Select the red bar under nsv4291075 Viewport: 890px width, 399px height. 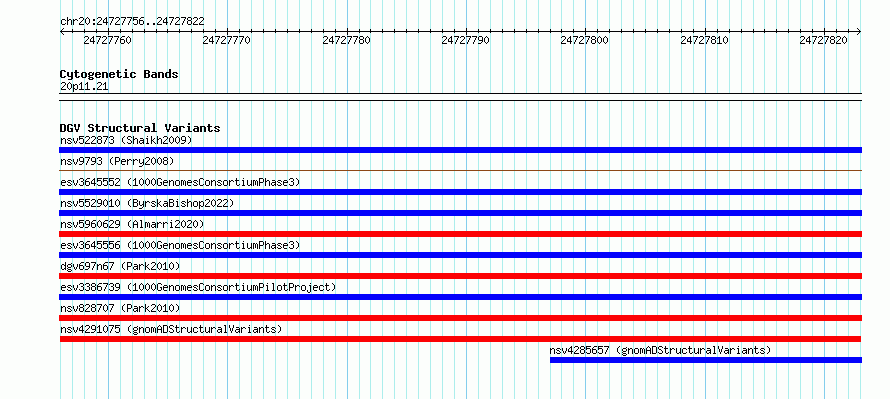tap(460, 339)
